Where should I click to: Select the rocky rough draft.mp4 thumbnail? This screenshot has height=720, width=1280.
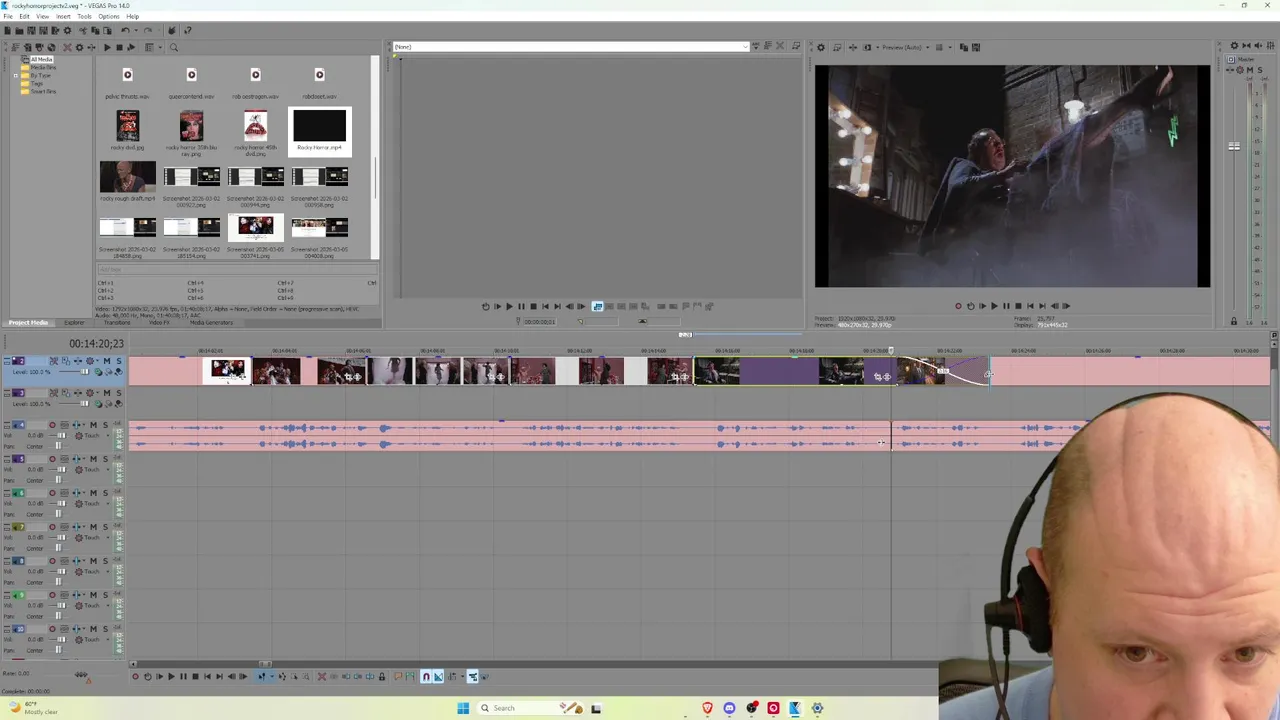tap(127, 181)
